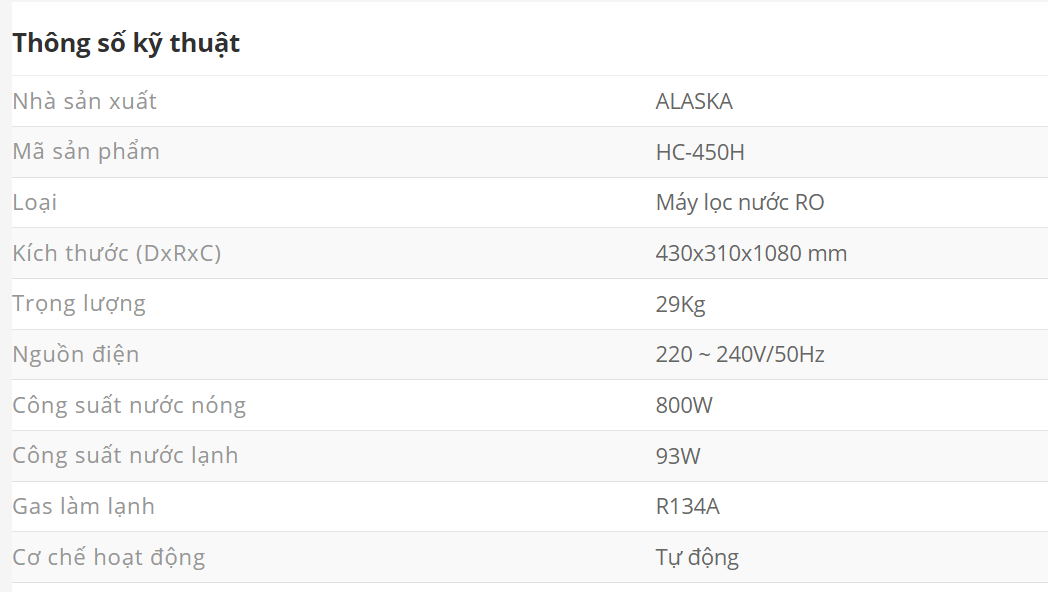The width and height of the screenshot is (1048, 592).
Task: Click the "Nguồn điện" label
Action: pyautogui.click(x=76, y=354)
